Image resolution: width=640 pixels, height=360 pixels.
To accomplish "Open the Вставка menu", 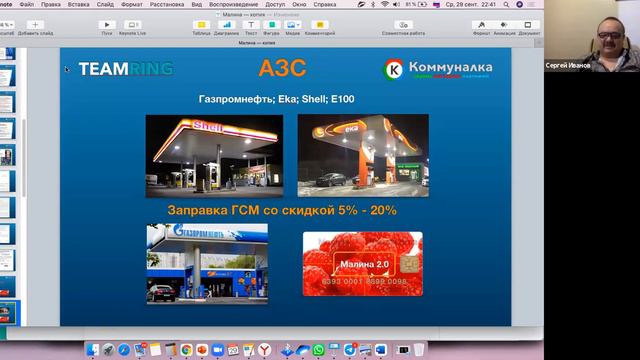I will (x=78, y=4).
